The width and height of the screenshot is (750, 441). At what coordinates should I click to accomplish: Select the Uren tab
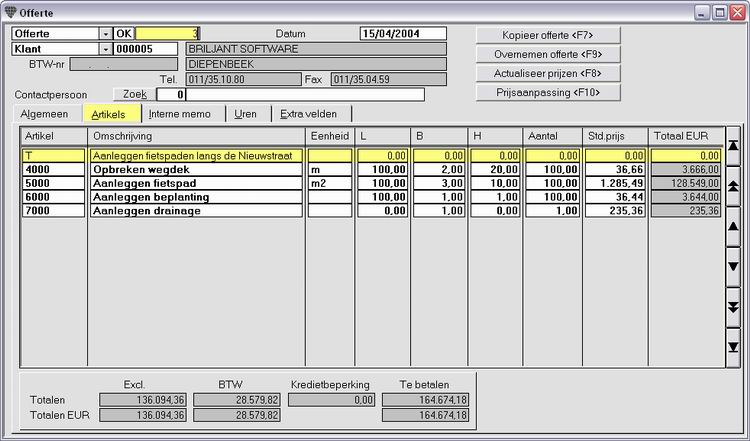point(246,114)
